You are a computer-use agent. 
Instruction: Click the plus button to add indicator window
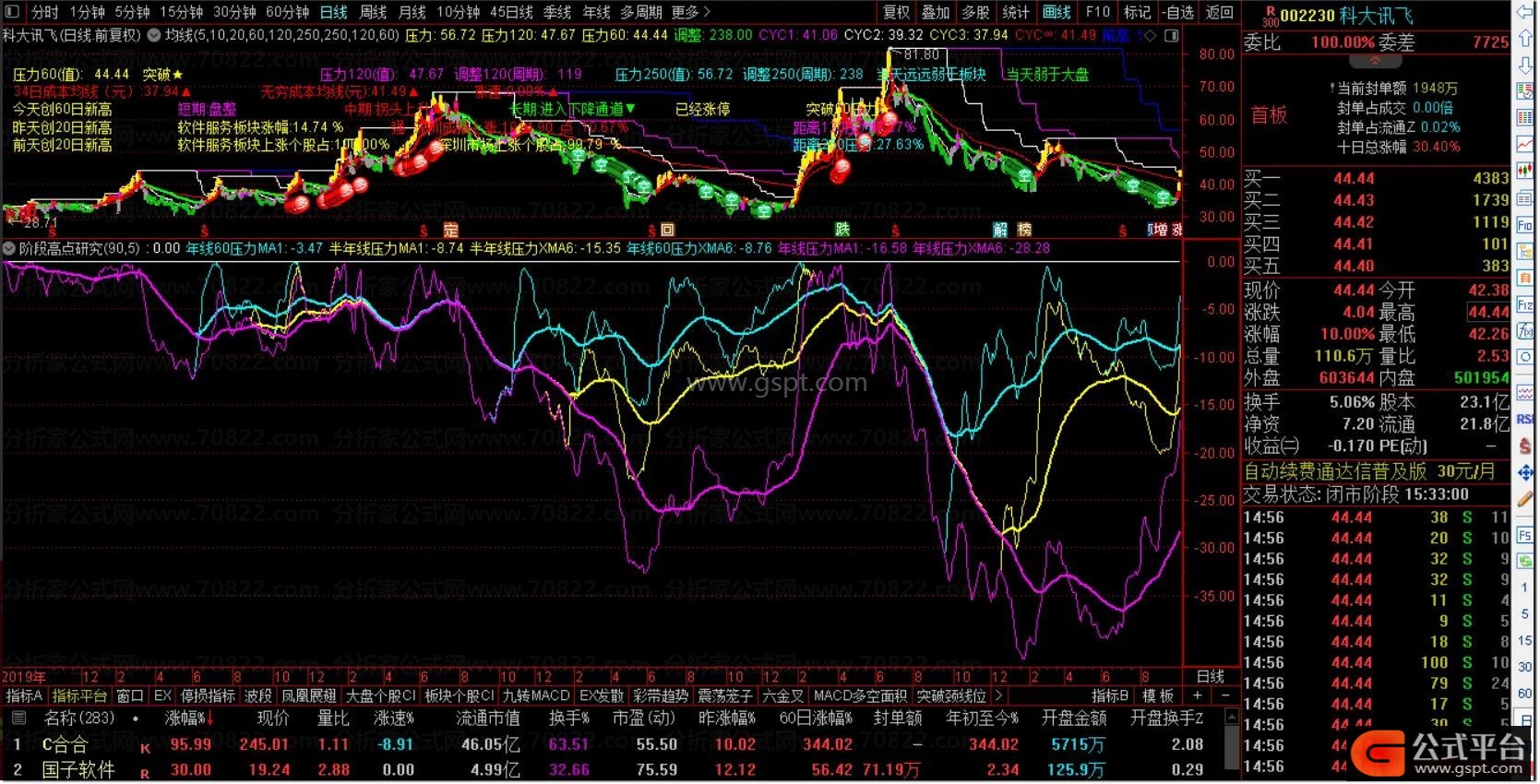click(x=1198, y=695)
